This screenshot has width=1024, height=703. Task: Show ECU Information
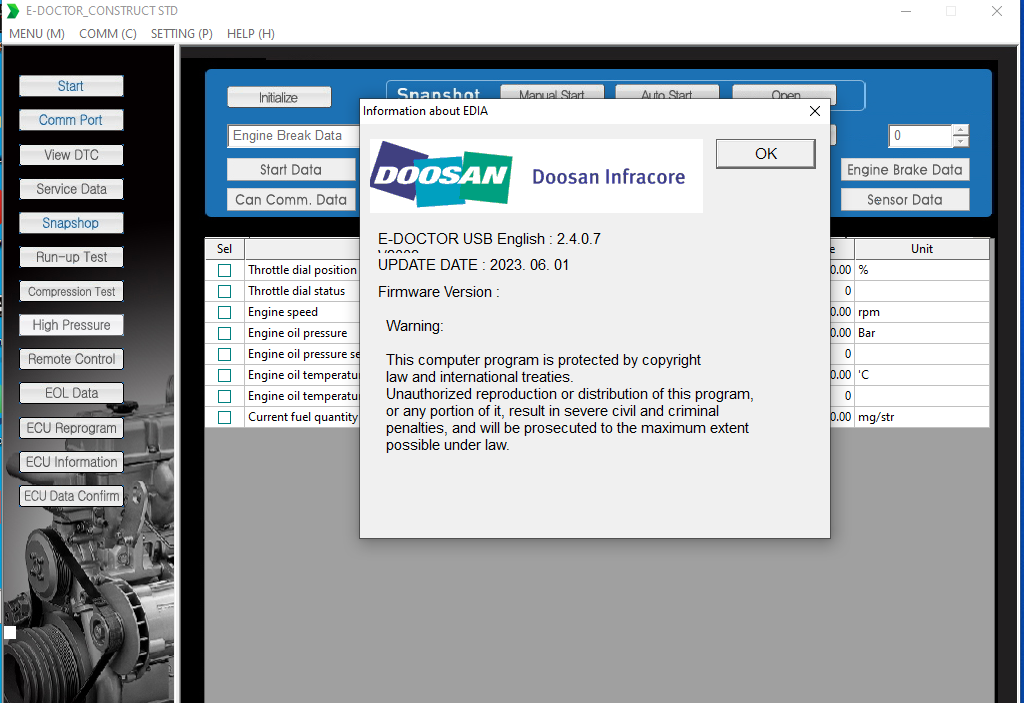pyautogui.click(x=71, y=462)
